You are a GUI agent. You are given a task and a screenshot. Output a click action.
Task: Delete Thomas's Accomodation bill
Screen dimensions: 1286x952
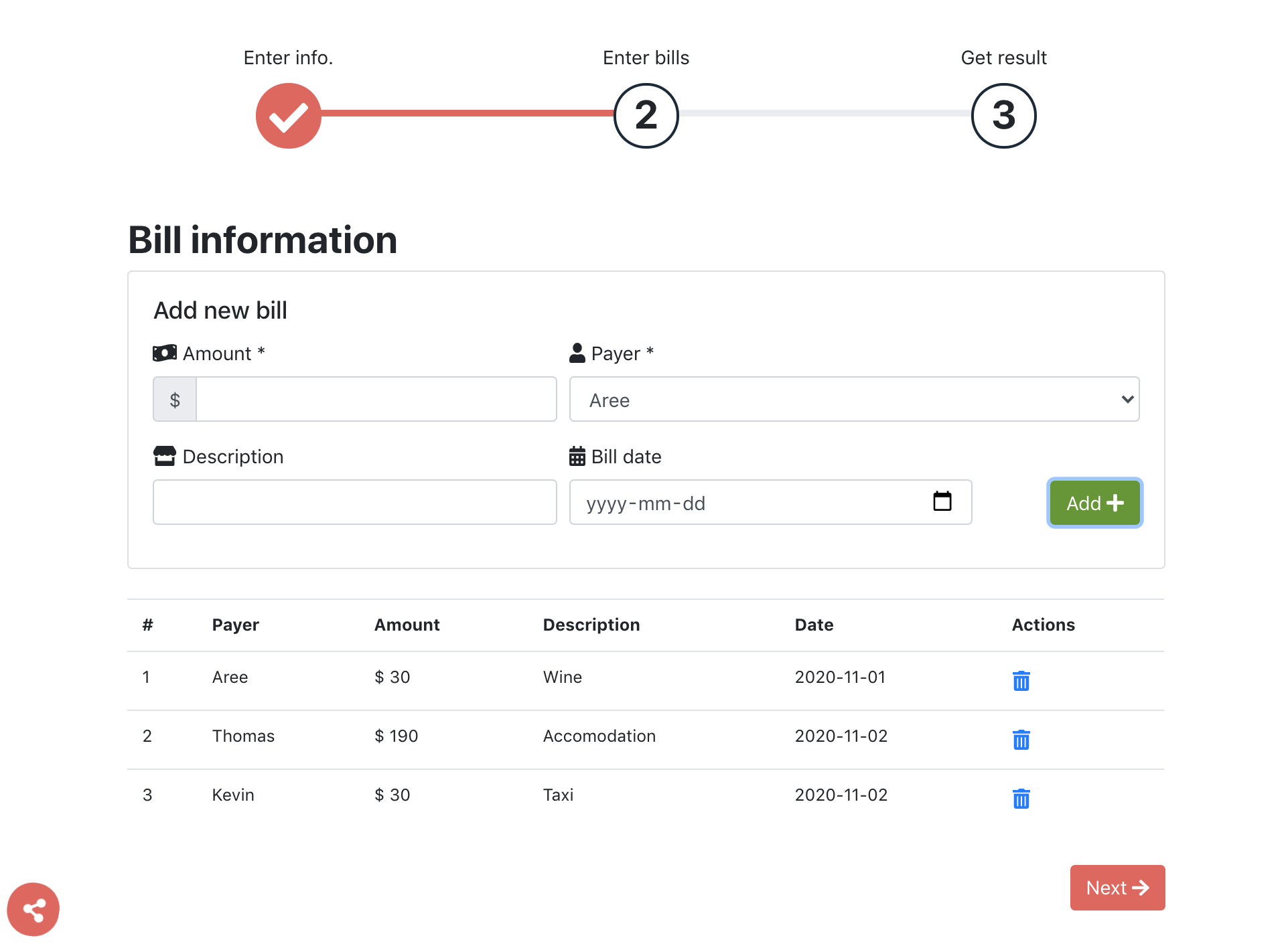pyautogui.click(x=1021, y=739)
